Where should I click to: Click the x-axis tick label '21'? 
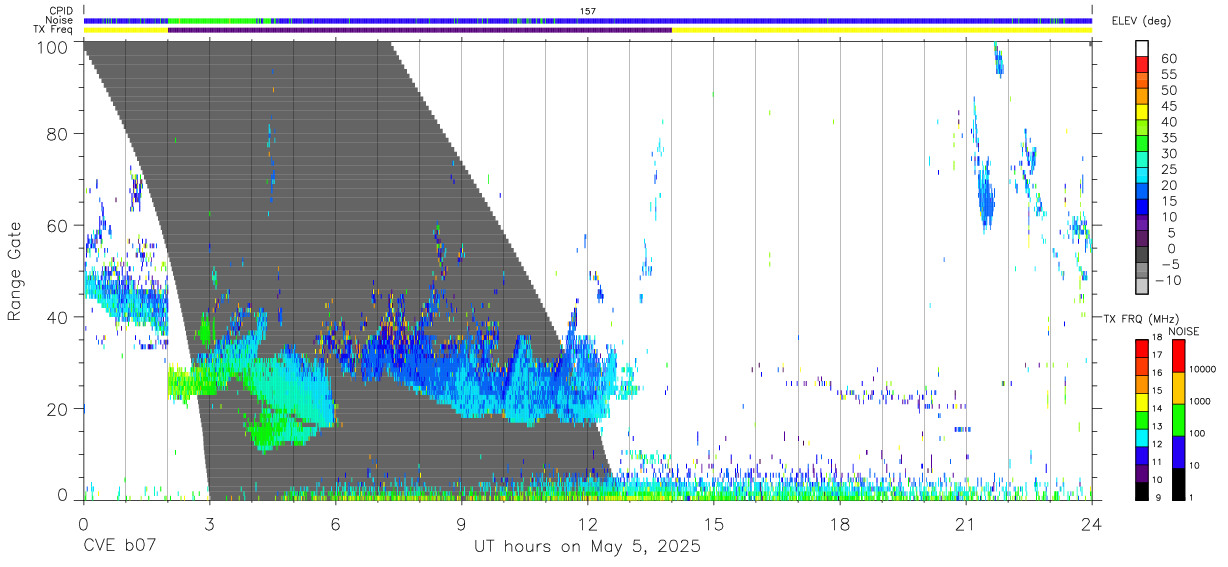(x=966, y=522)
